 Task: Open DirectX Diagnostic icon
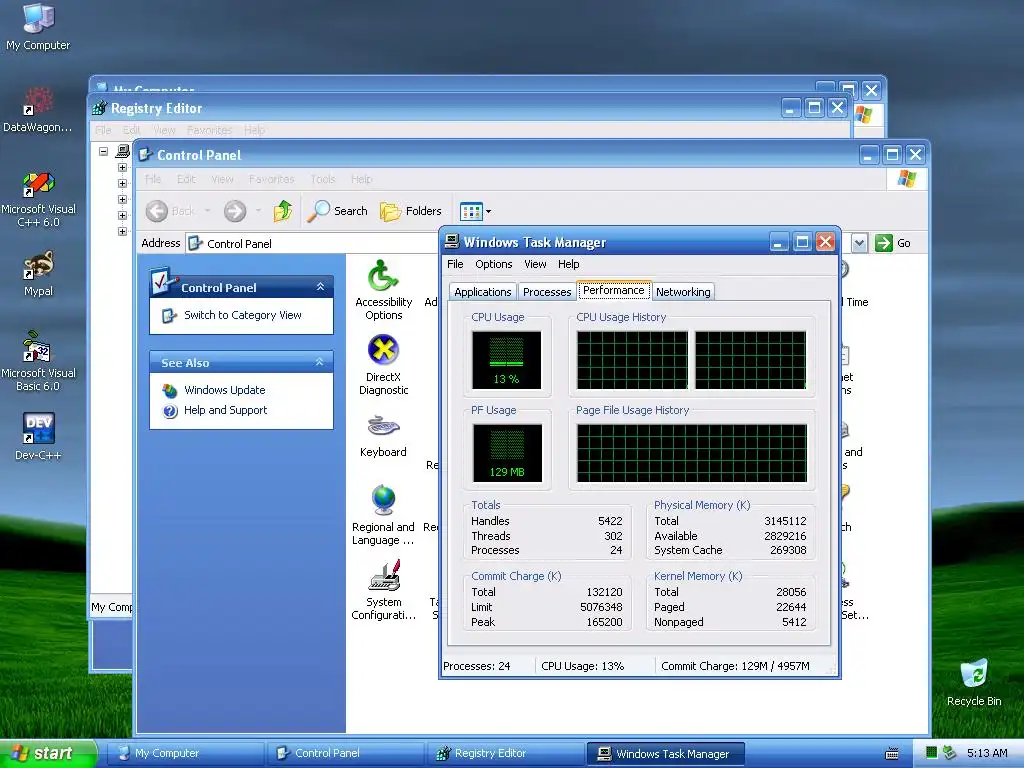[383, 365]
